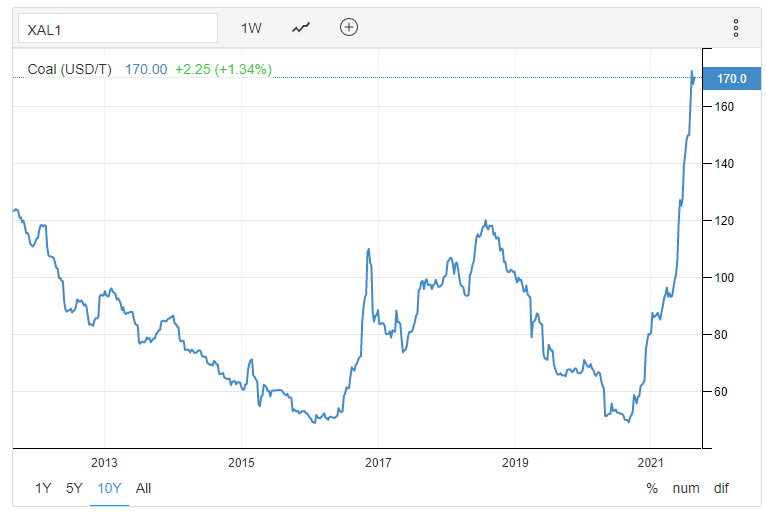
Task: Open the three-dot more options menu
Action: pos(736,28)
